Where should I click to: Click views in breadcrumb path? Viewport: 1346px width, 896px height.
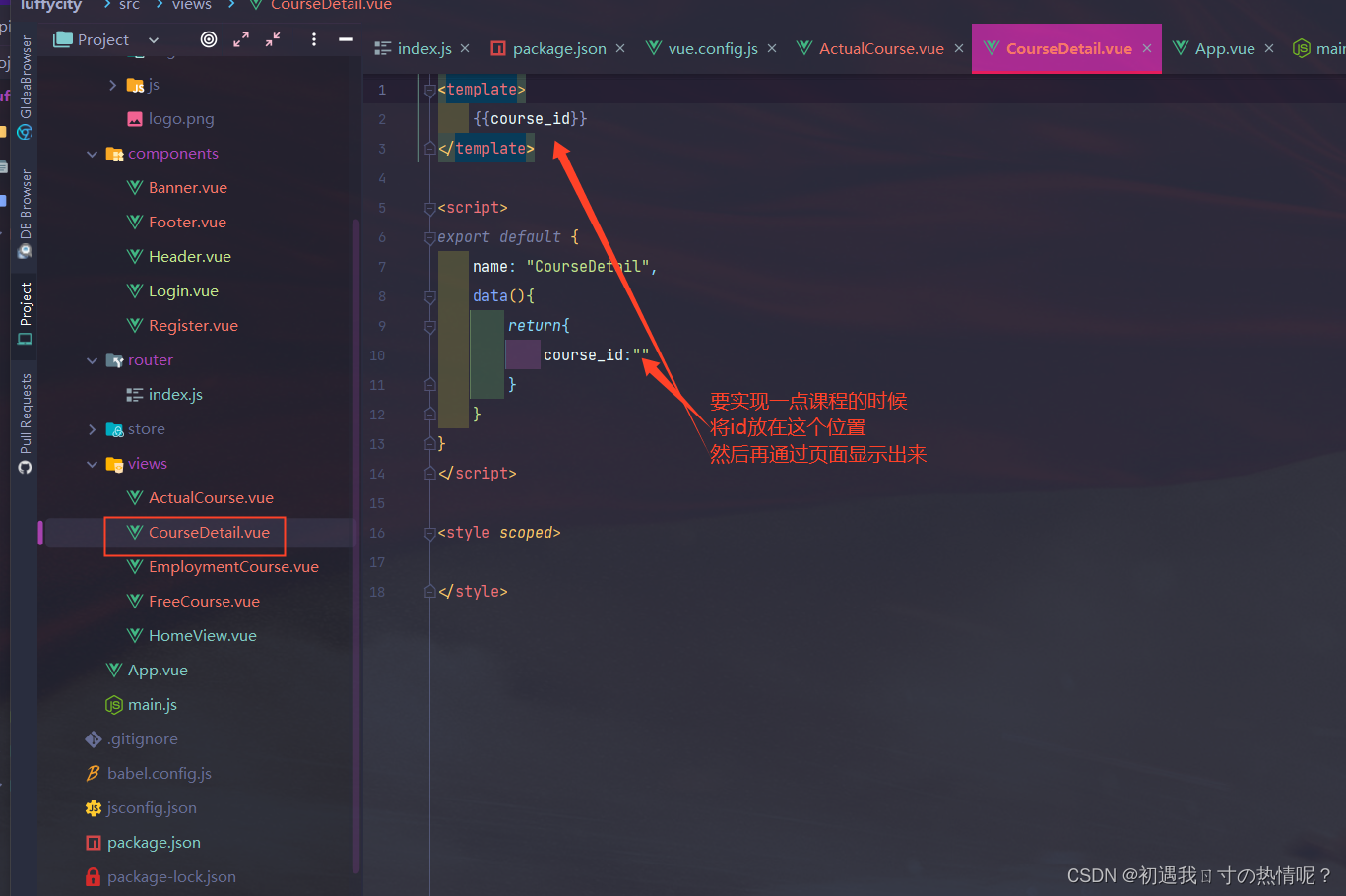192,5
